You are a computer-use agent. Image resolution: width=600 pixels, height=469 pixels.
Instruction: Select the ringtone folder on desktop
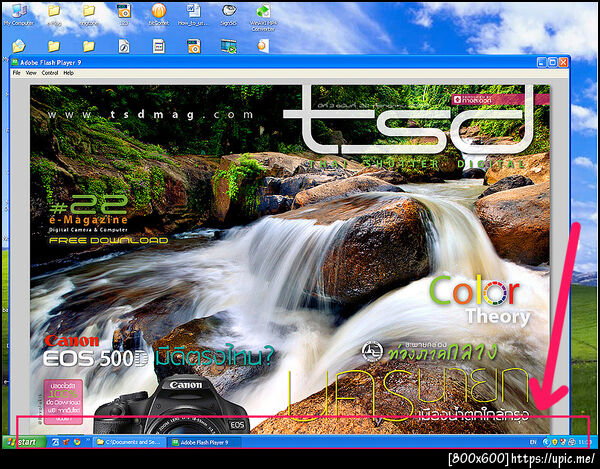click(89, 15)
